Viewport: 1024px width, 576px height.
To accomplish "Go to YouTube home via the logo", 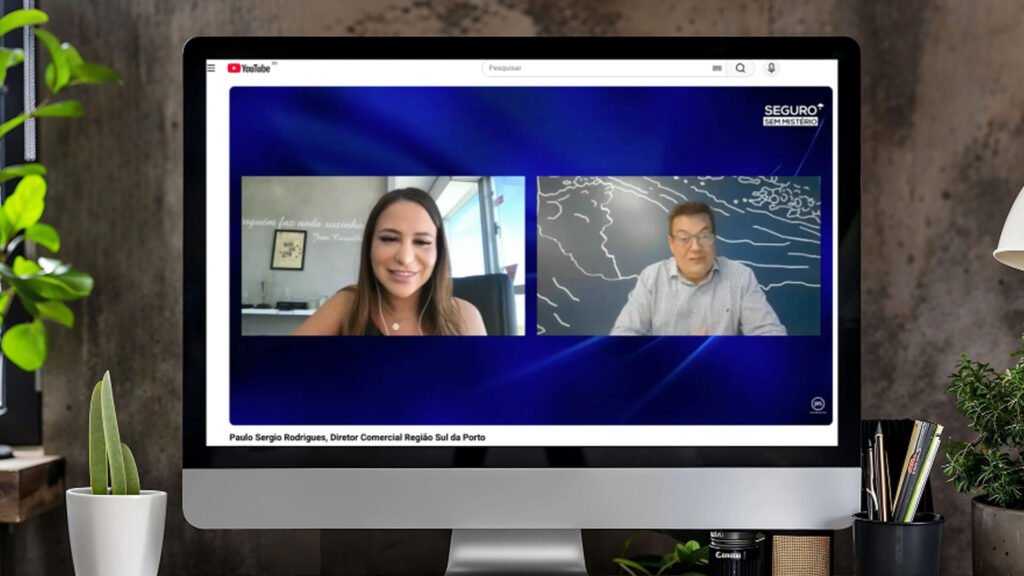I will [249, 68].
